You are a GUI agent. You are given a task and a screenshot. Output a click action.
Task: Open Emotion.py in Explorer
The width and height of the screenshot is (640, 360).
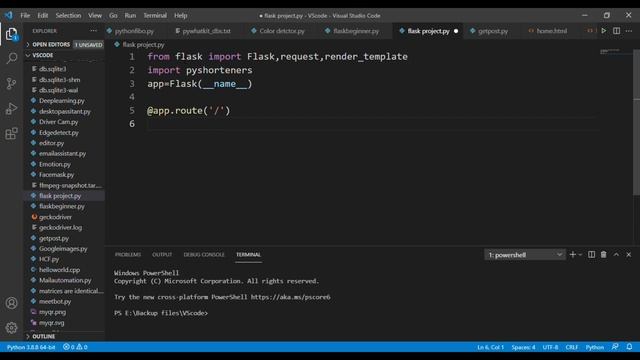point(55,164)
